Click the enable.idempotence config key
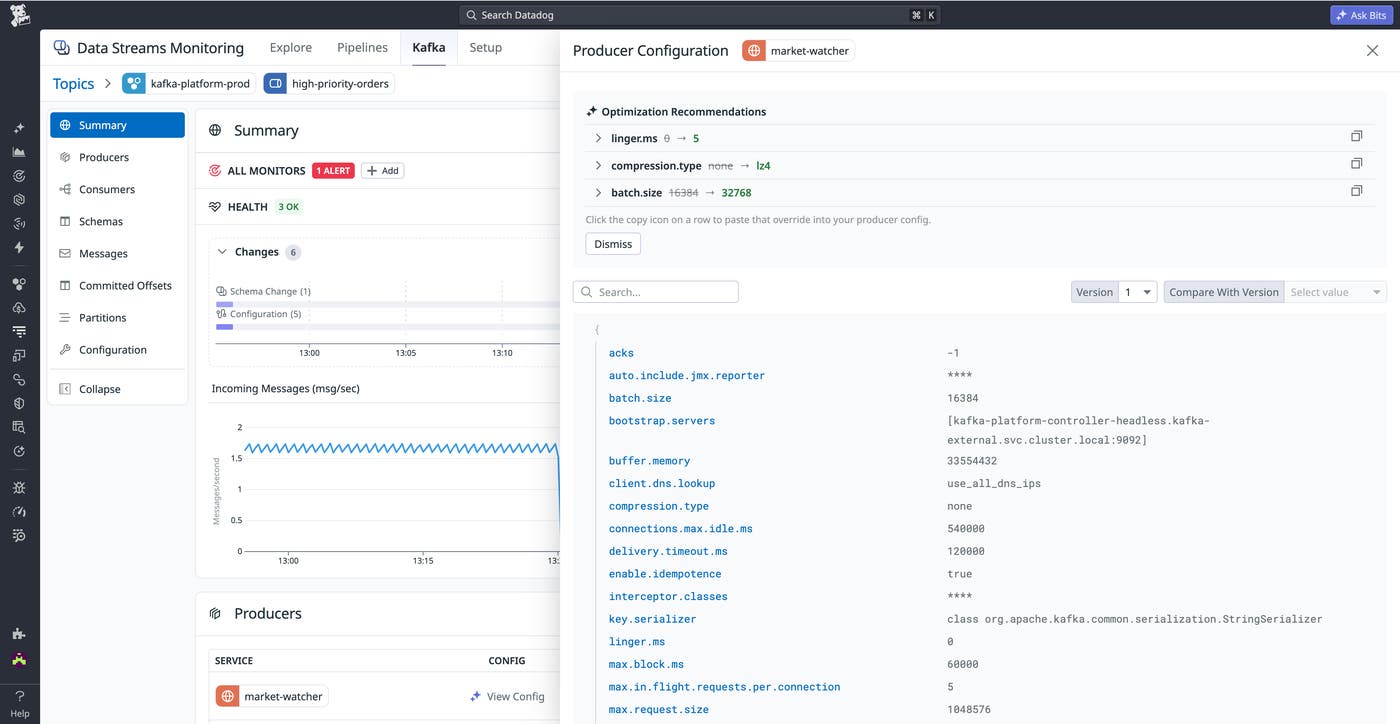 pyautogui.click(x=665, y=574)
